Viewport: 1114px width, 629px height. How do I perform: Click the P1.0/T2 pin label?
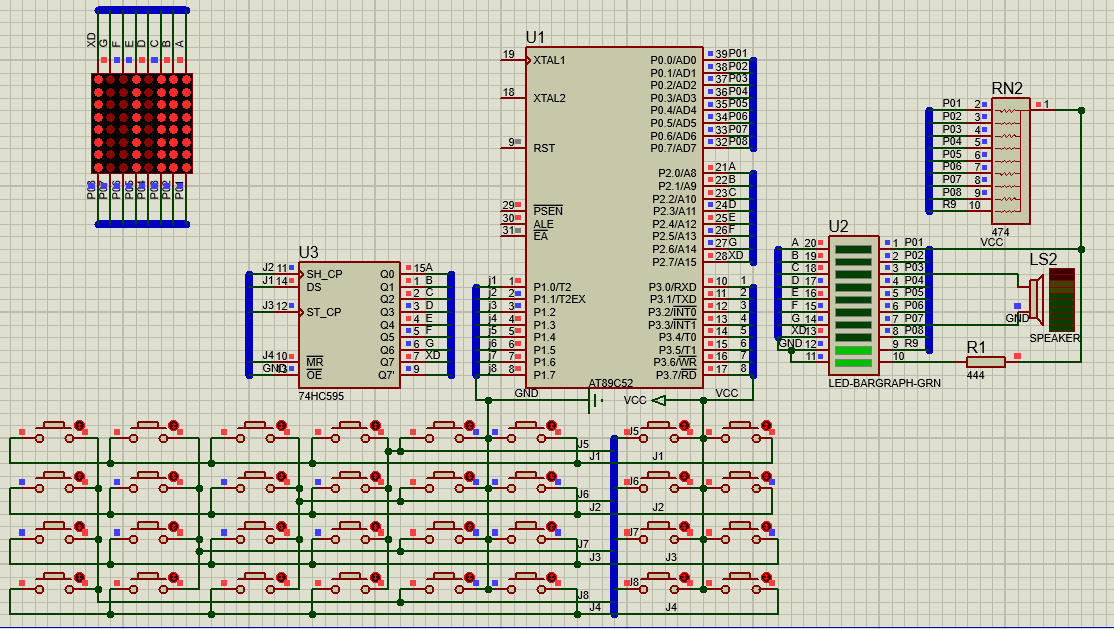tap(552, 288)
